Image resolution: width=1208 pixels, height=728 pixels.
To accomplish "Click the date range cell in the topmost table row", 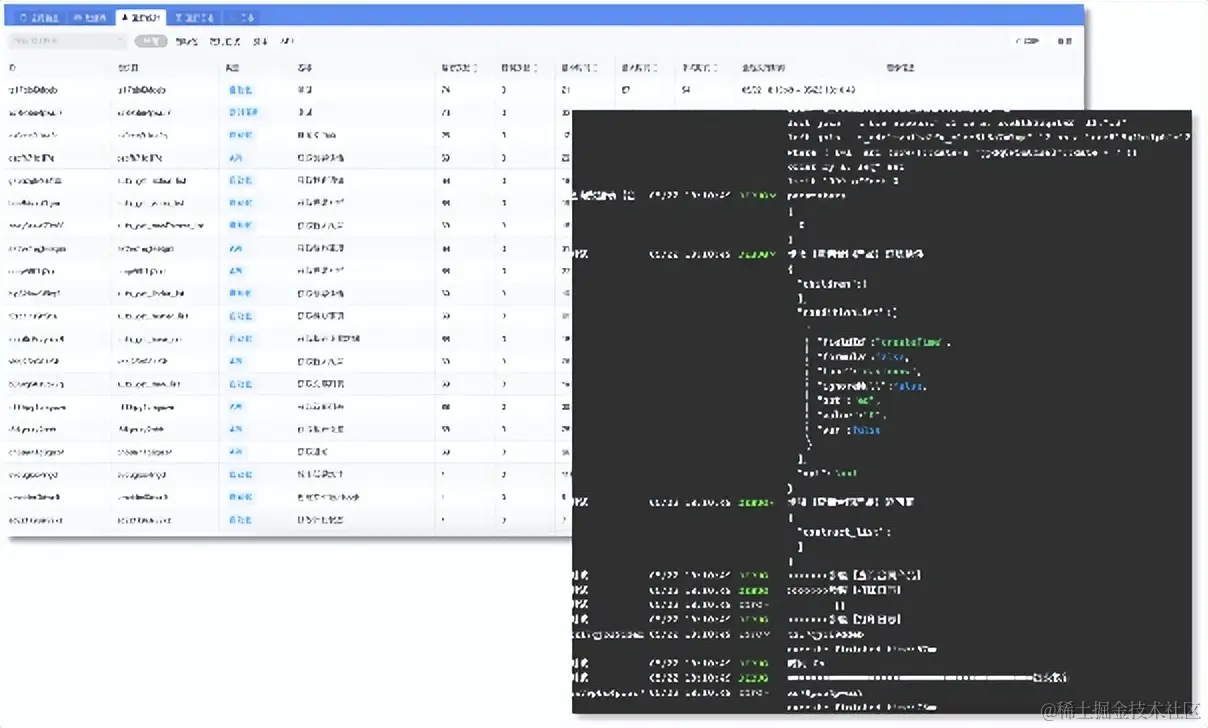I will [x=797, y=90].
